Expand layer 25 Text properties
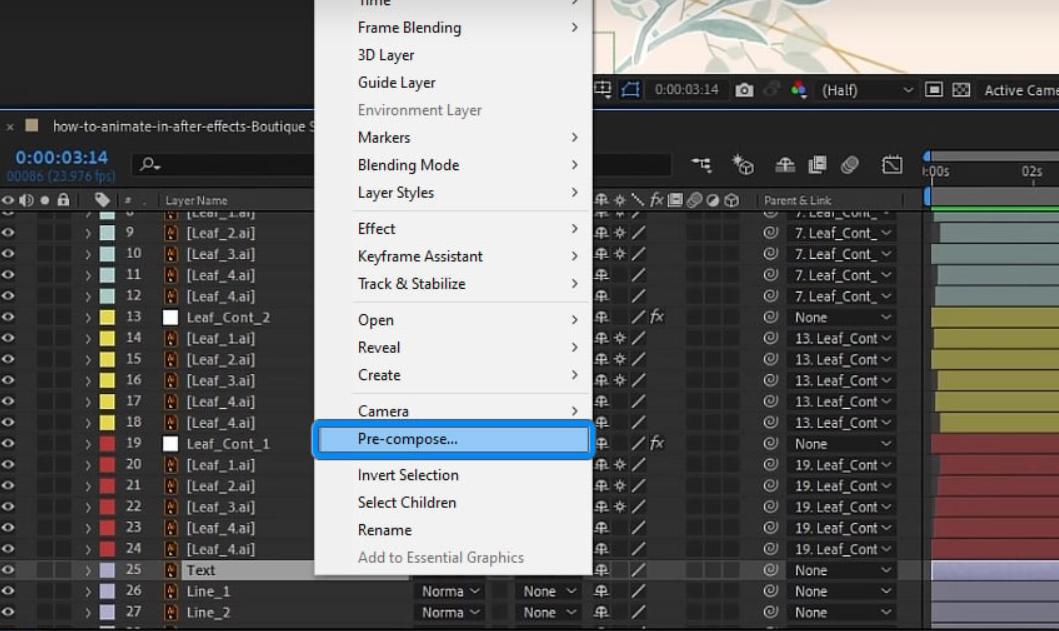The height and width of the screenshot is (631, 1059). 88,570
